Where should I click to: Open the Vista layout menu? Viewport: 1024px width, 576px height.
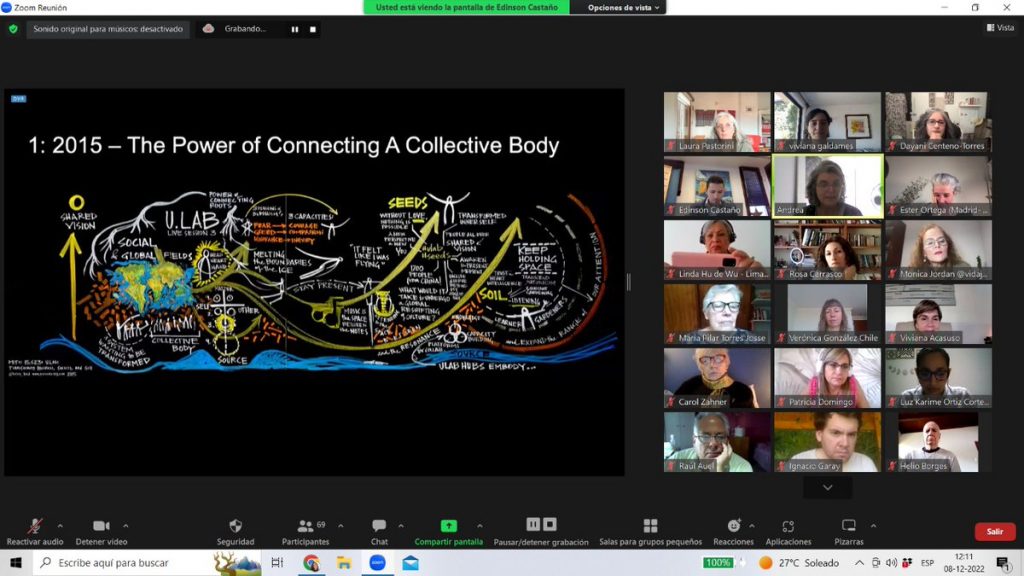[x=999, y=28]
